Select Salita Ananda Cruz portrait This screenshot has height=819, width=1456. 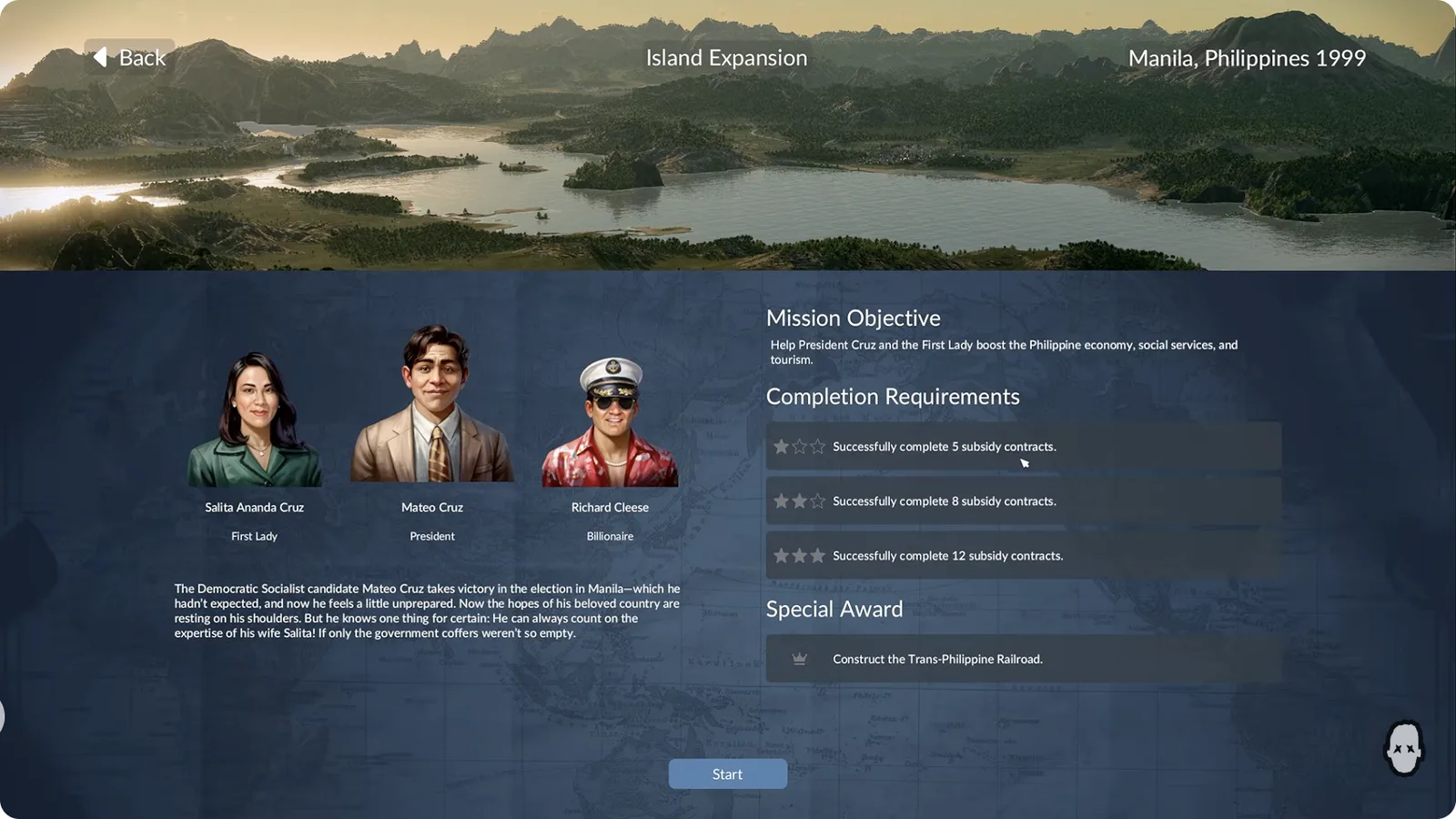coord(254,419)
